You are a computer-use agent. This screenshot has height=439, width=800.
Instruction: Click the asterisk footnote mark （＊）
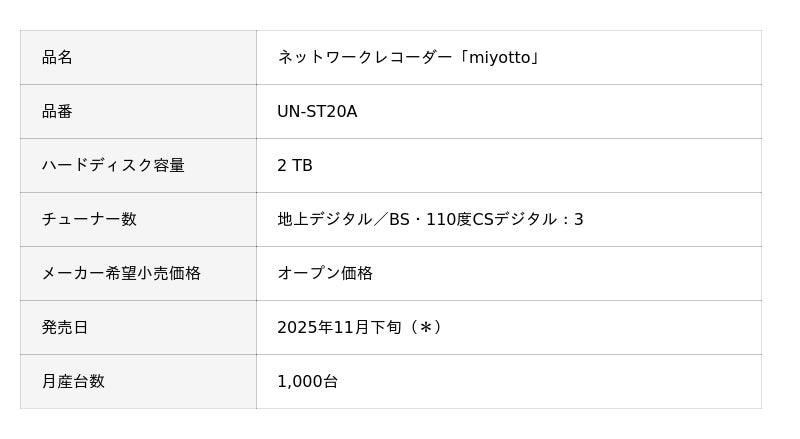[x=425, y=328]
